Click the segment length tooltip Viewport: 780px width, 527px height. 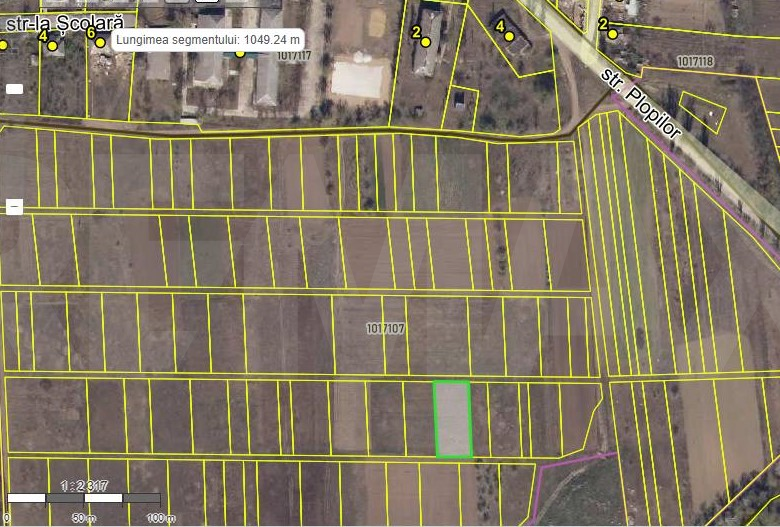207,40
